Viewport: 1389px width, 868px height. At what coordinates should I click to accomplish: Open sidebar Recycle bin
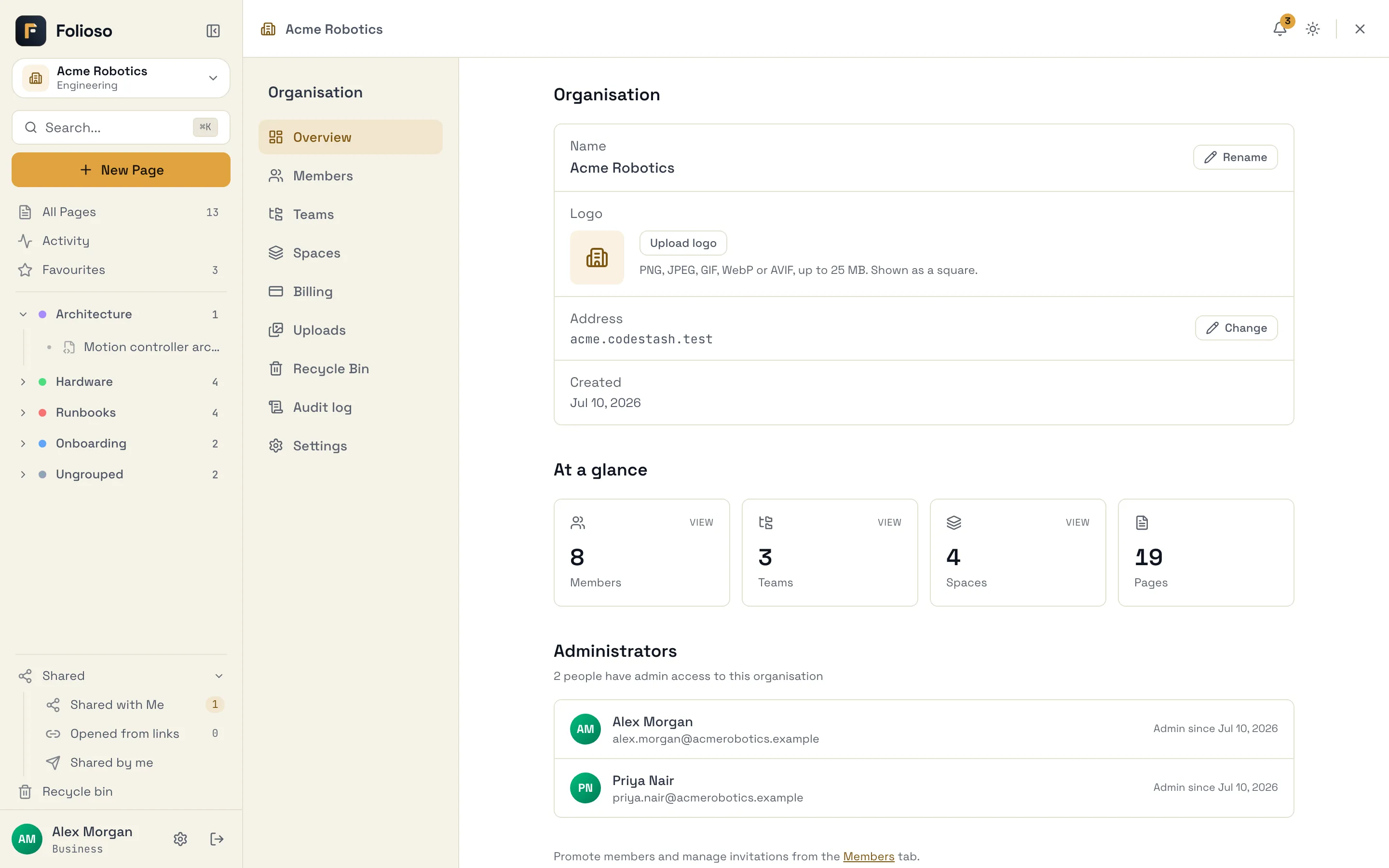pos(121,791)
